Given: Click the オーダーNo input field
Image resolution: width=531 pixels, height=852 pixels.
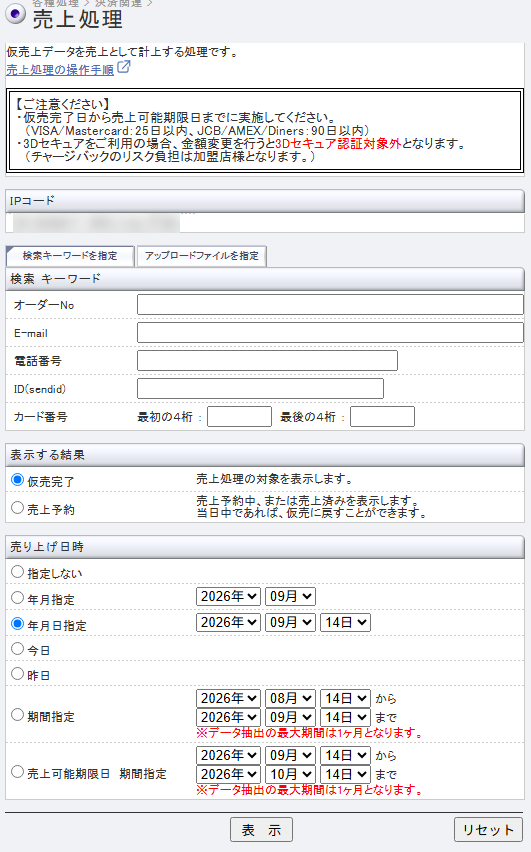Looking at the screenshot, I should pos(330,305).
